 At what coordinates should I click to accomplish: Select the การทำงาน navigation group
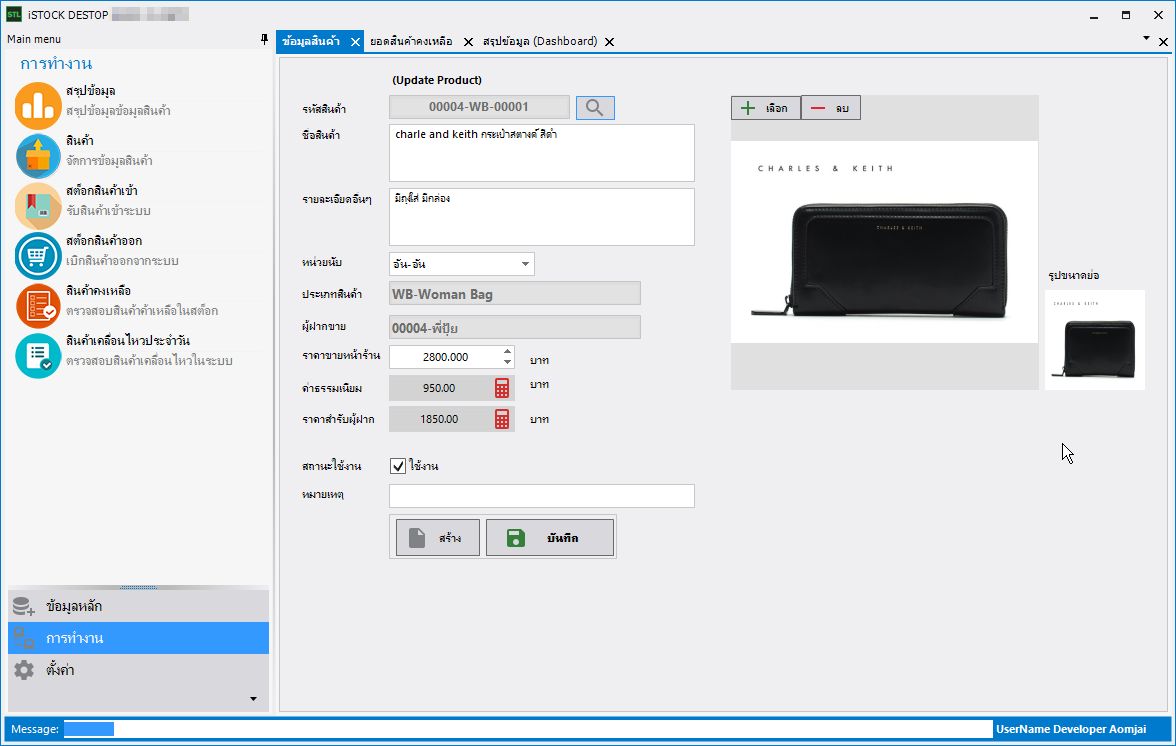click(139, 638)
